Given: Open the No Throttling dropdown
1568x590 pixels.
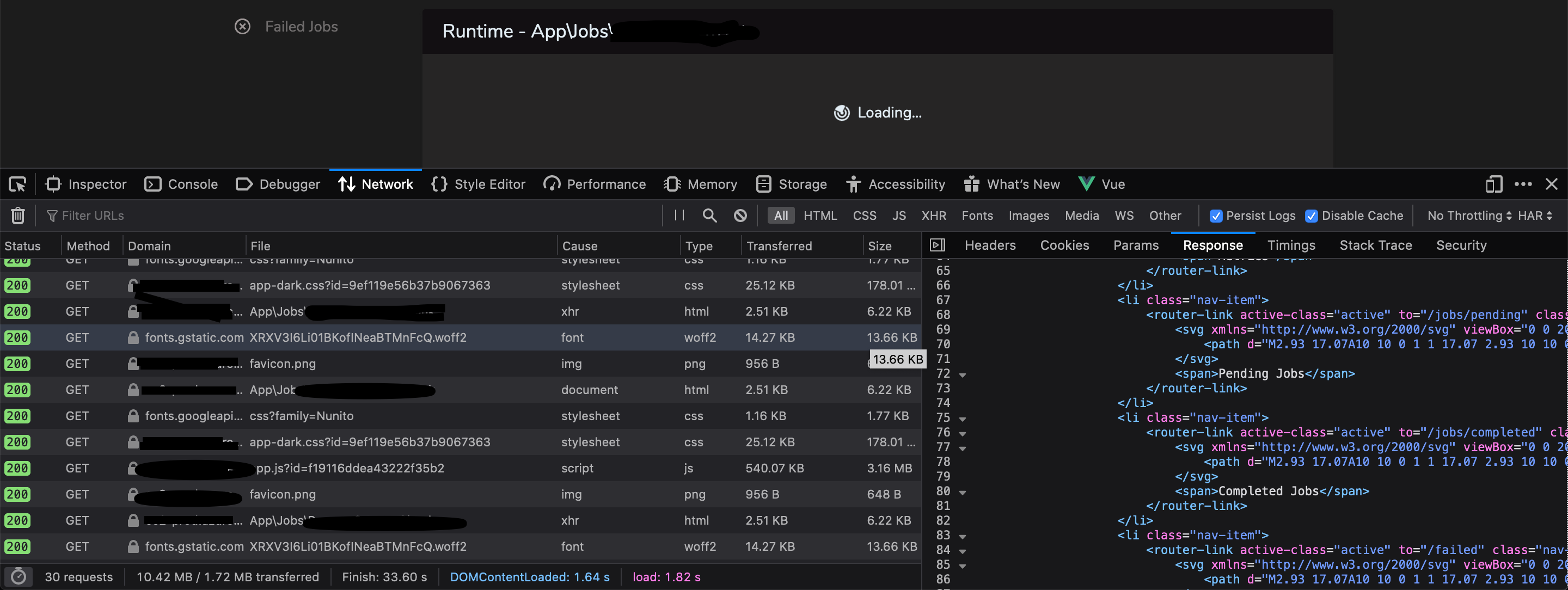Looking at the screenshot, I should click(1469, 216).
